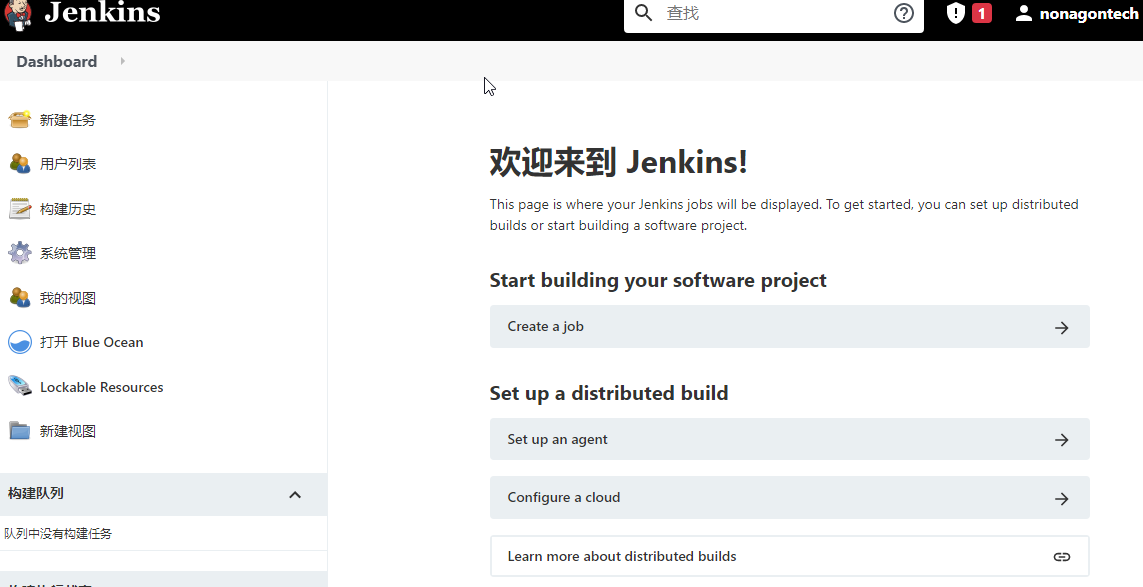Click the 系统管理 gear icon
This screenshot has width=1143, height=587.
(19, 253)
